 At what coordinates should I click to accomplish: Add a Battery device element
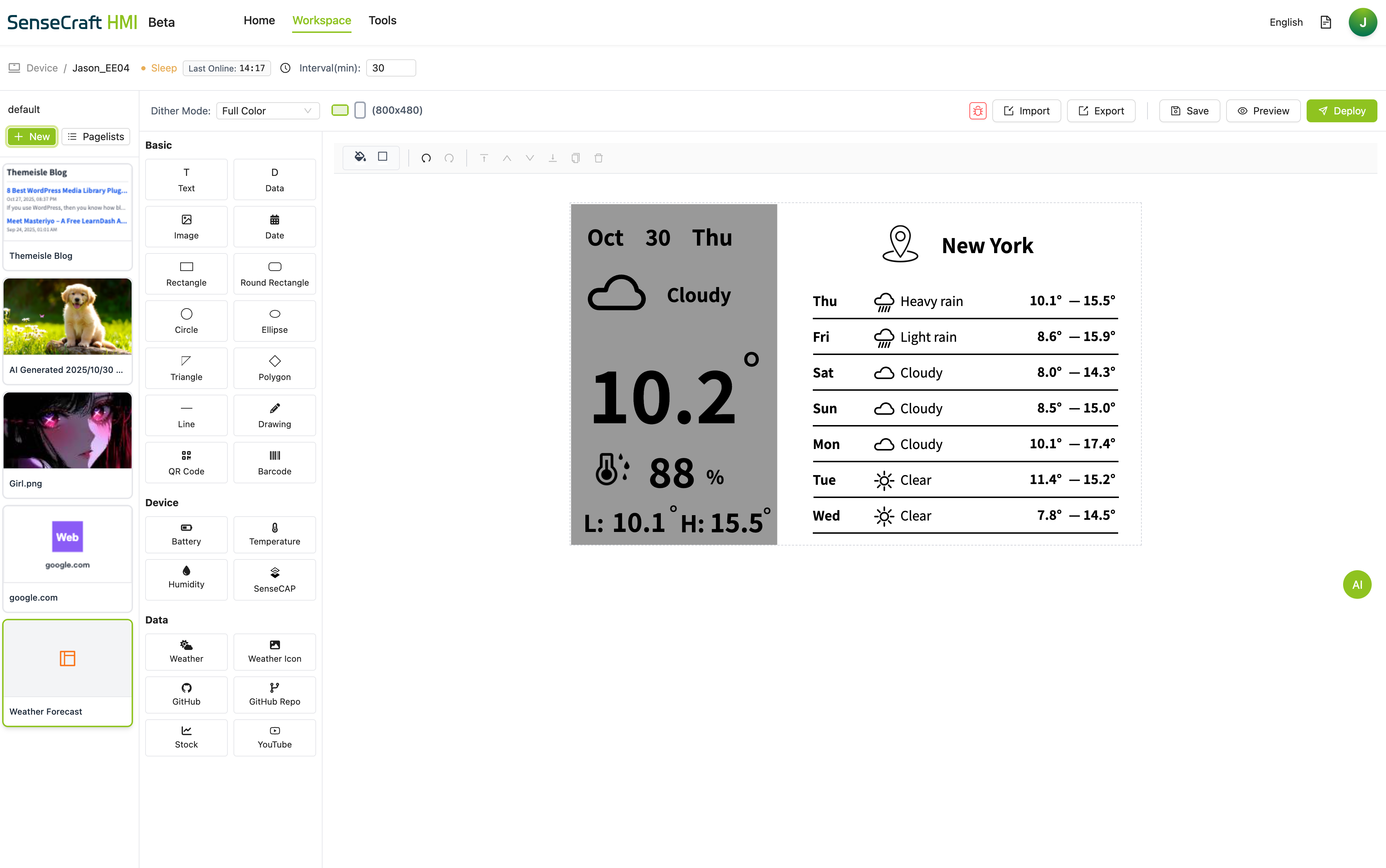(x=186, y=534)
